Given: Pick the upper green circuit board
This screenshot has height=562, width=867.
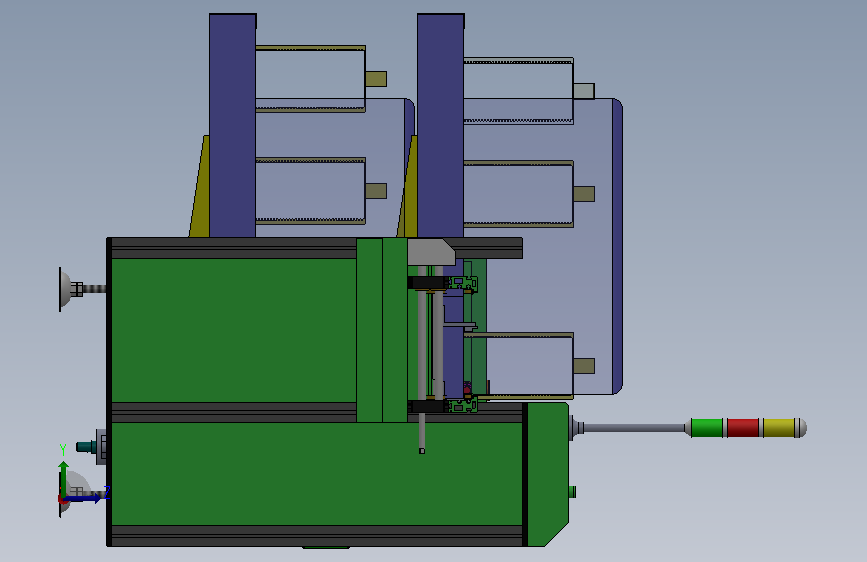Looking at the screenshot, I should tap(463, 283).
